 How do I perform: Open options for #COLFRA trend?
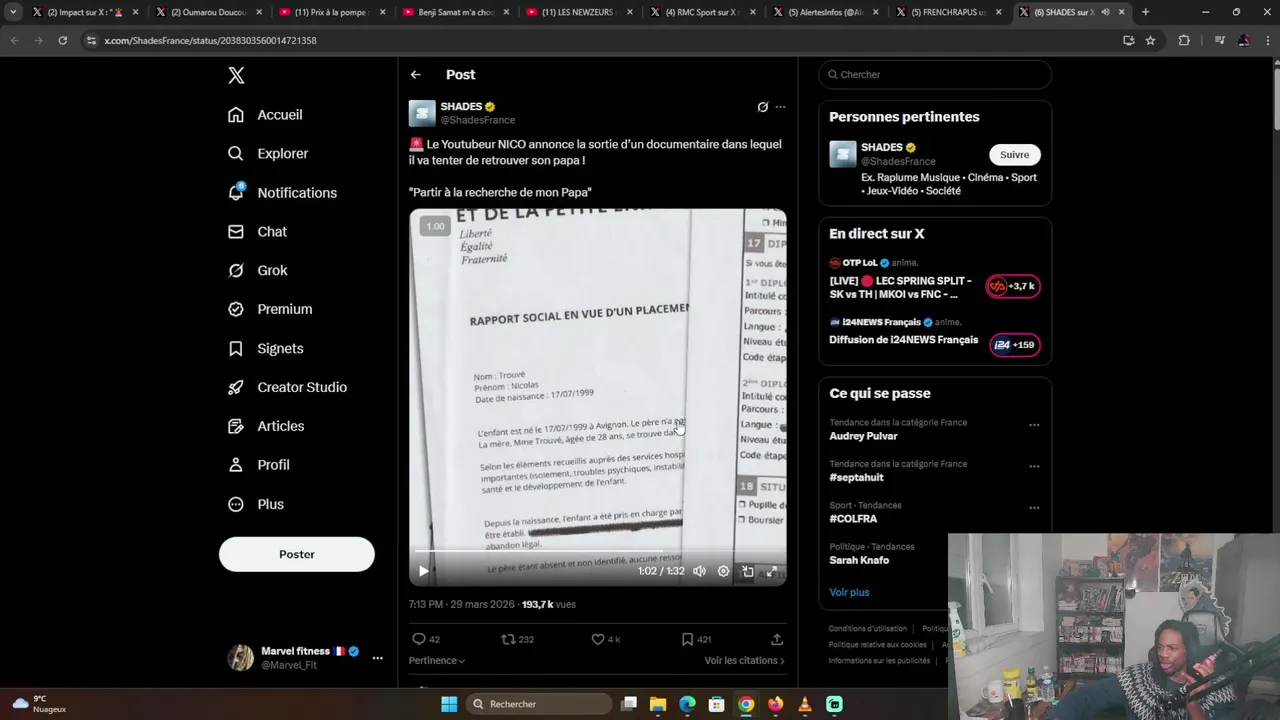point(1034,508)
